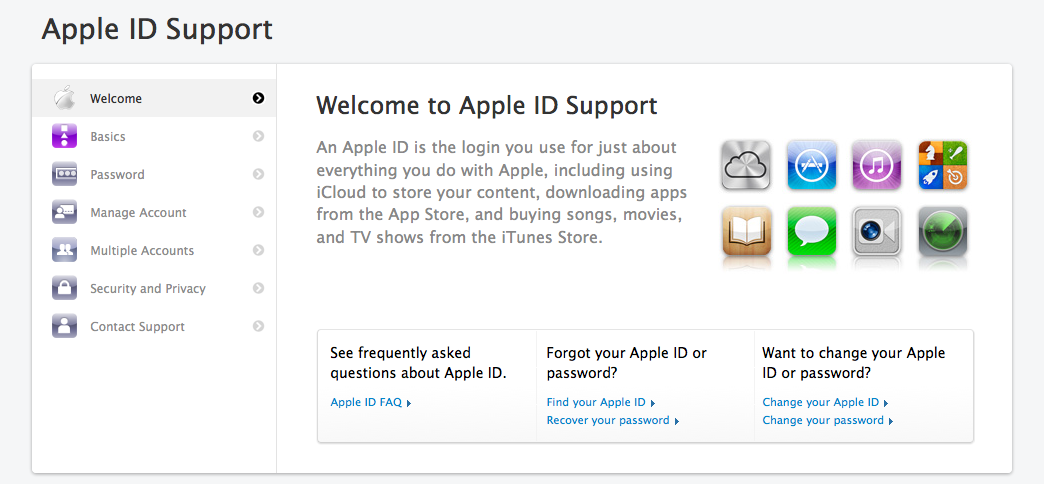Click the Apple logo icon beside Welcome
Screen dimensions: 1044x484
point(65,98)
